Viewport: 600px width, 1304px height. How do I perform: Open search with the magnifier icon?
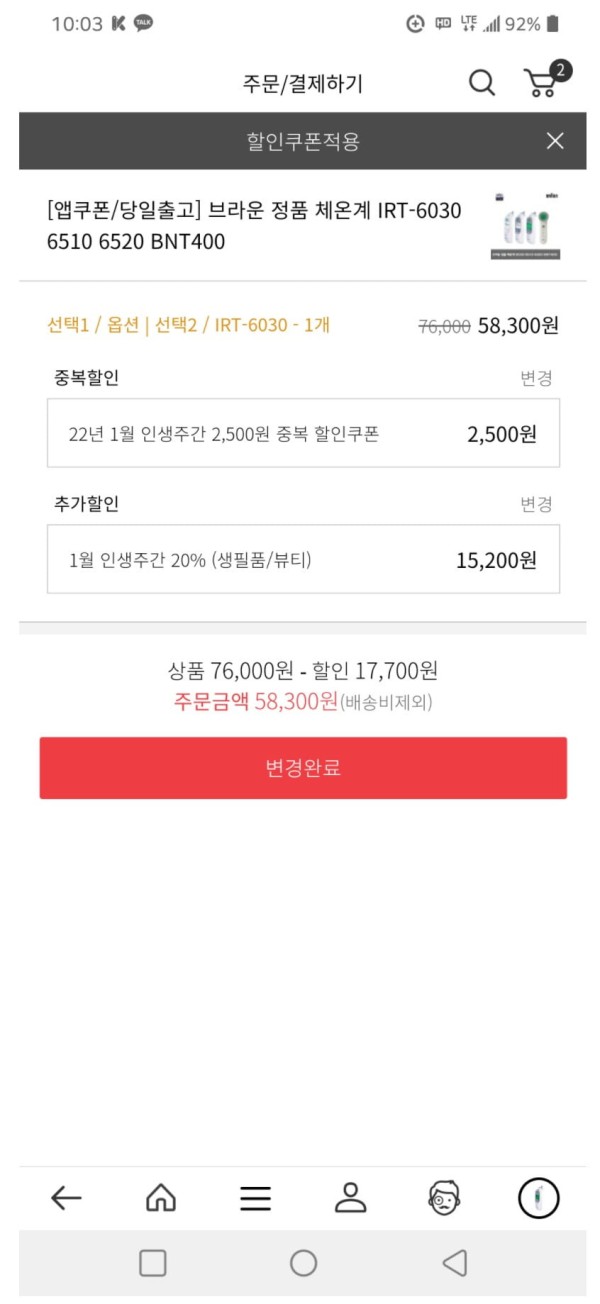482,83
